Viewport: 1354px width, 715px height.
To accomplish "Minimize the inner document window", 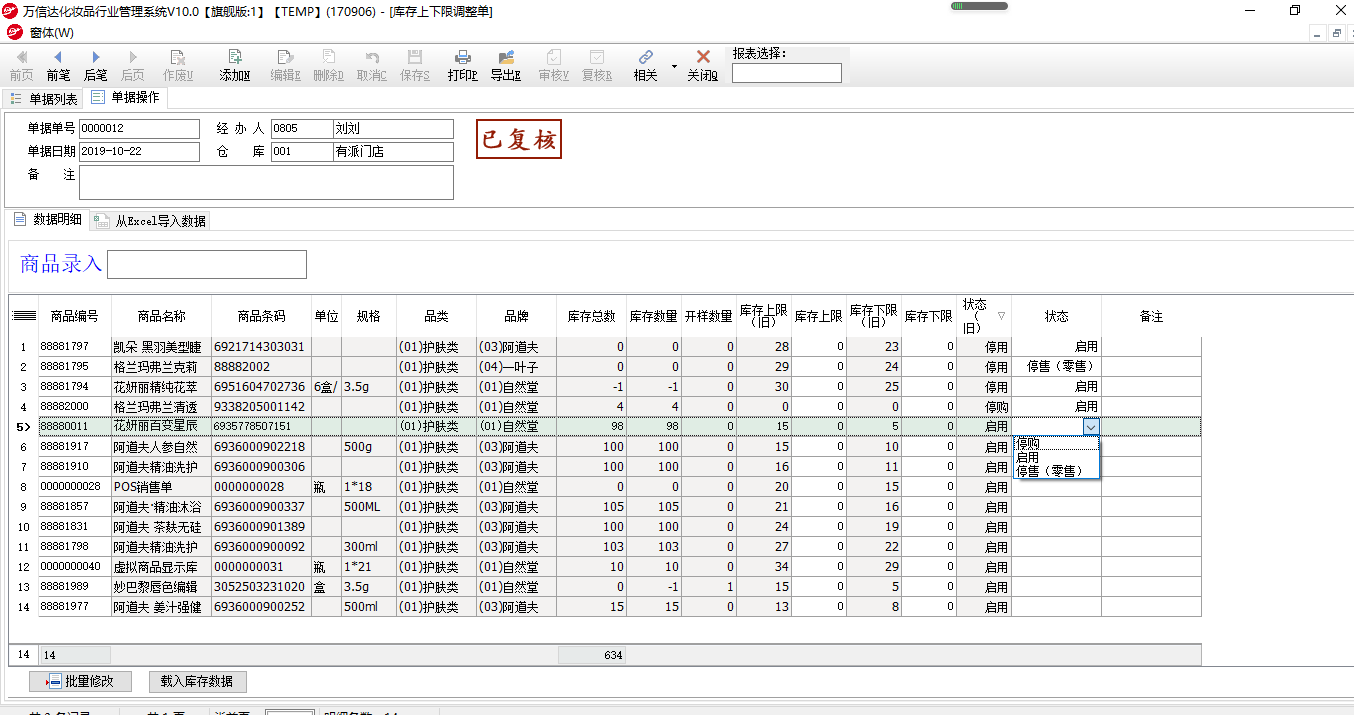I will pos(1316,32).
